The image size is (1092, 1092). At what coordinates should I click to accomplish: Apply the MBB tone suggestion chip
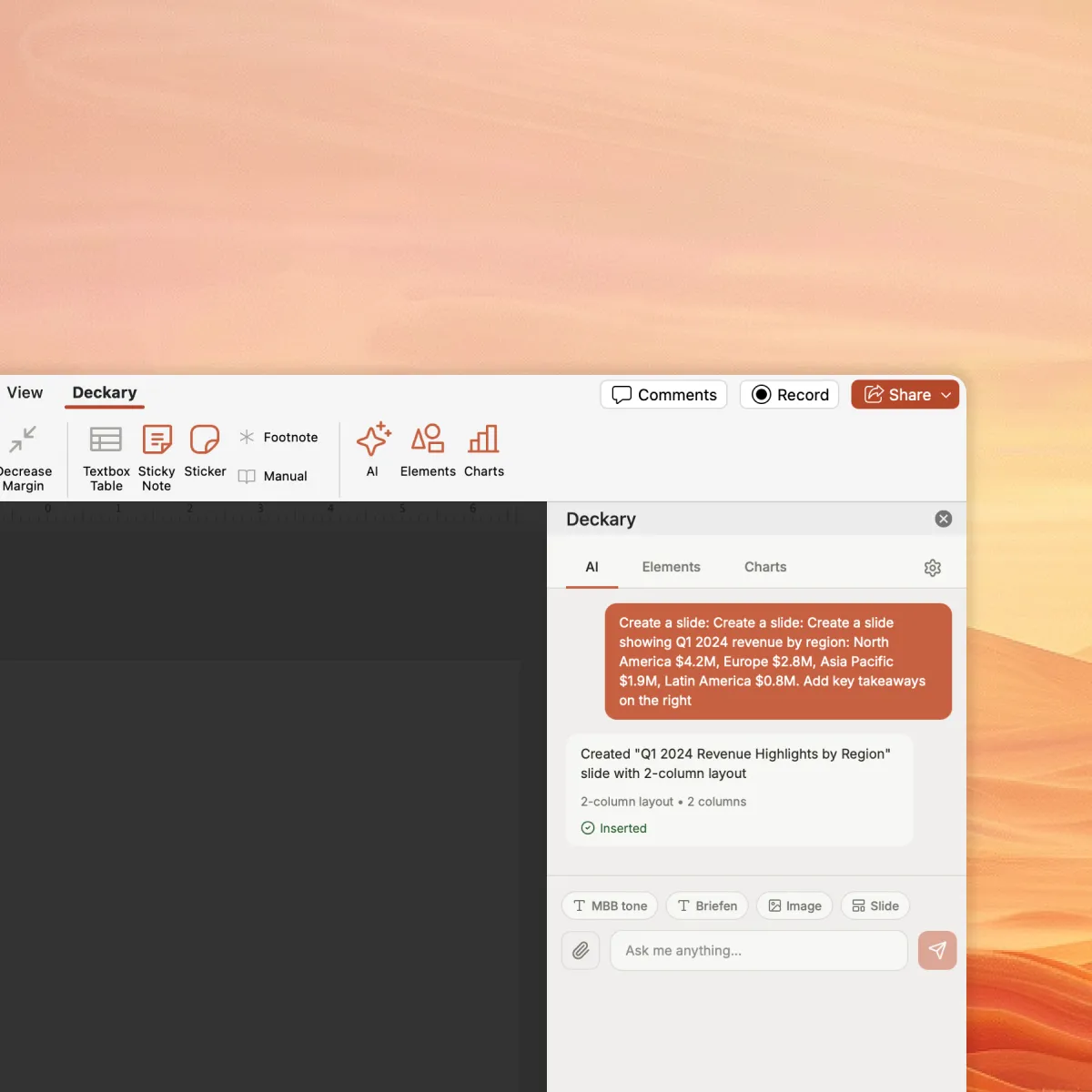point(611,906)
